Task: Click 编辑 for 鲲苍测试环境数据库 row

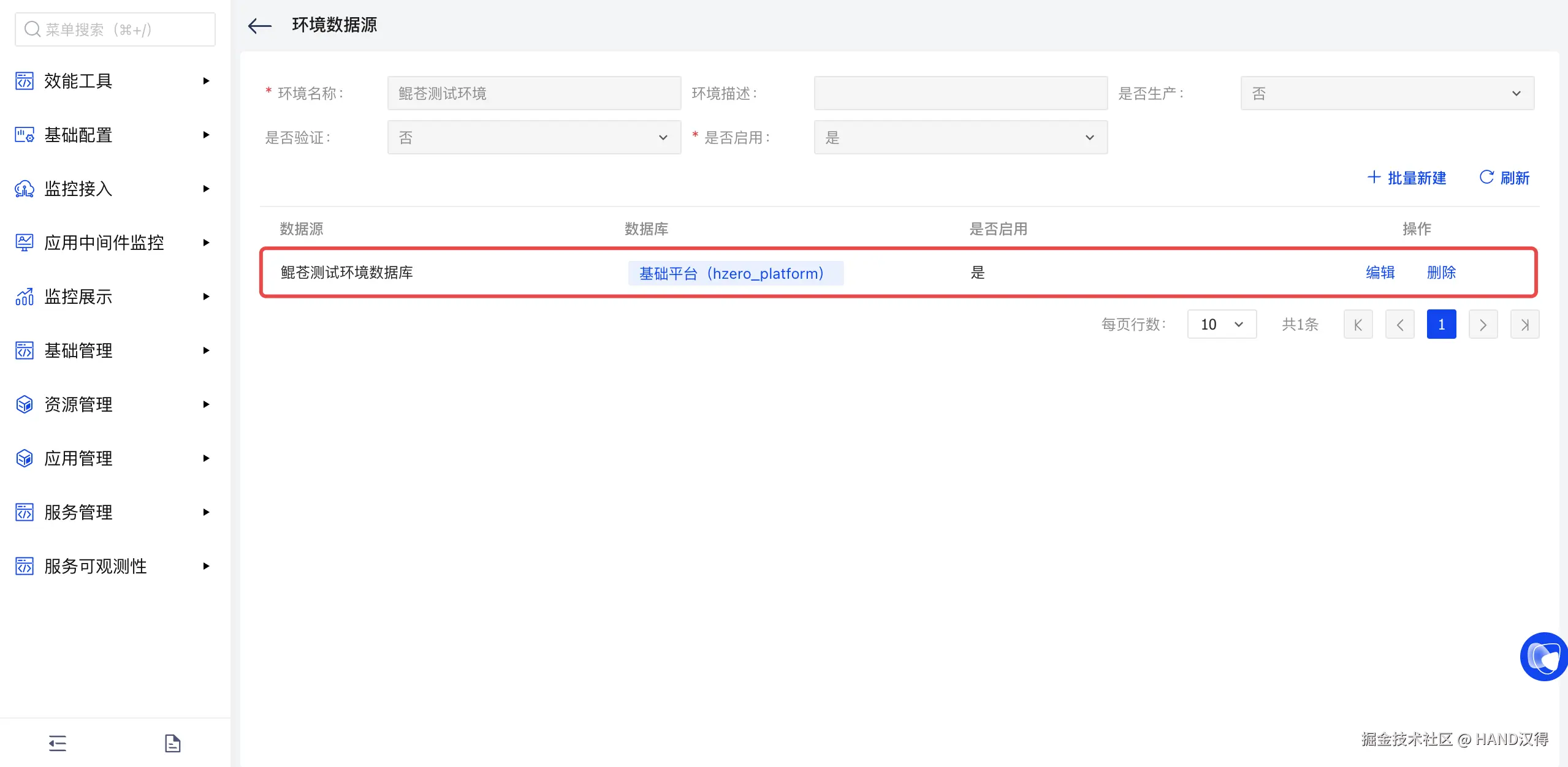Action: (1380, 273)
